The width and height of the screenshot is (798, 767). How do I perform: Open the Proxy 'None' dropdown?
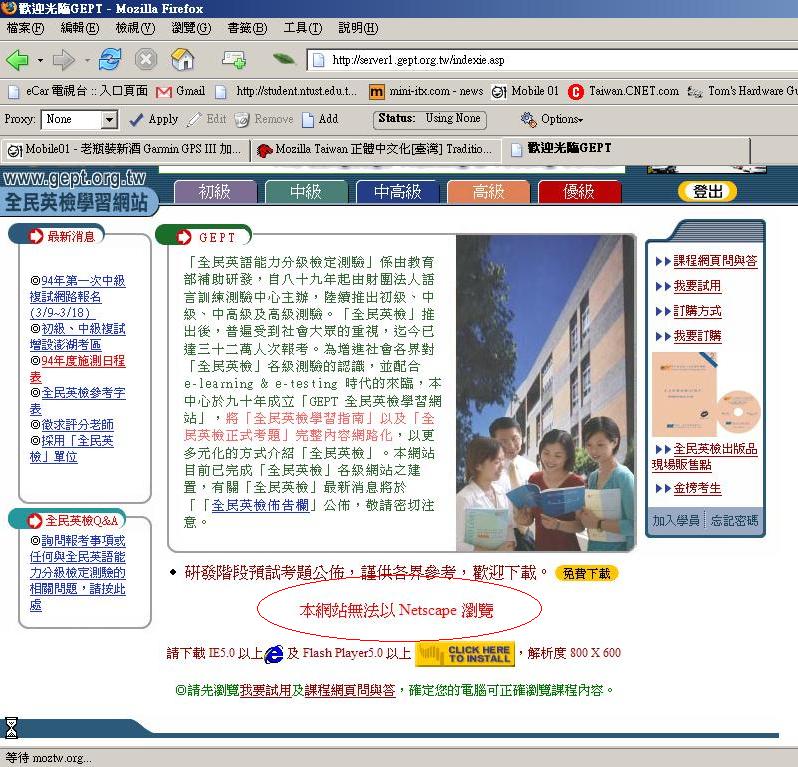[x=80, y=119]
